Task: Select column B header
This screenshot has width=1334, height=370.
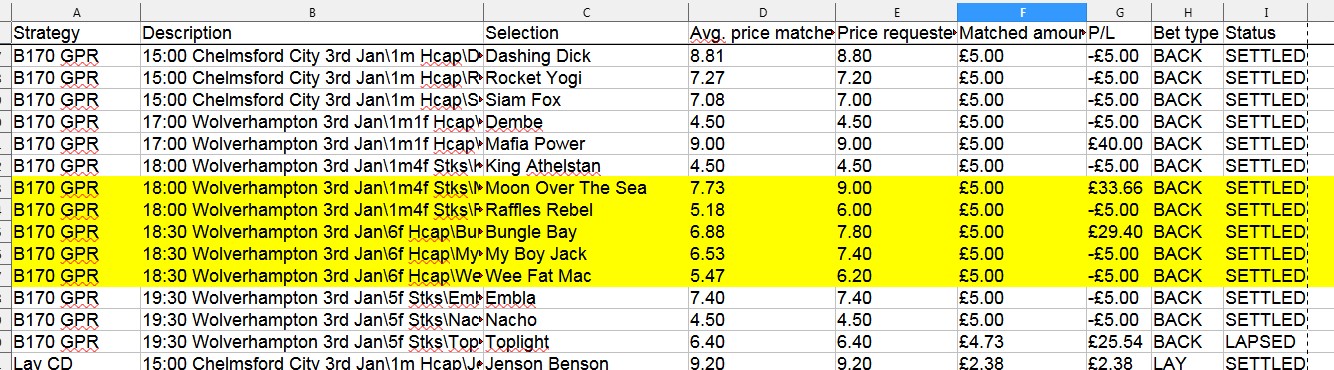Action: point(312,11)
